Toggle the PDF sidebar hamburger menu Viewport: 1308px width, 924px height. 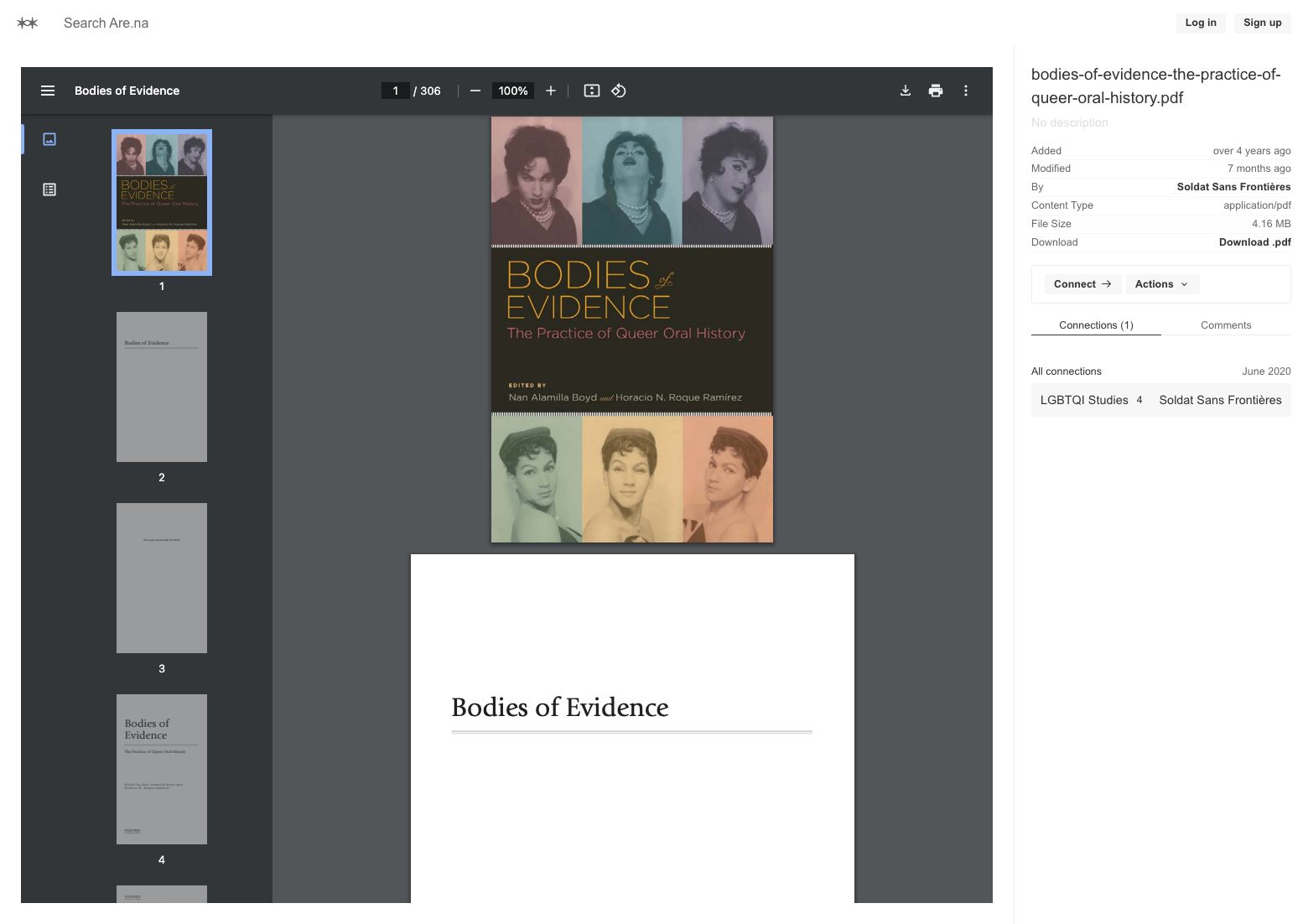point(48,91)
